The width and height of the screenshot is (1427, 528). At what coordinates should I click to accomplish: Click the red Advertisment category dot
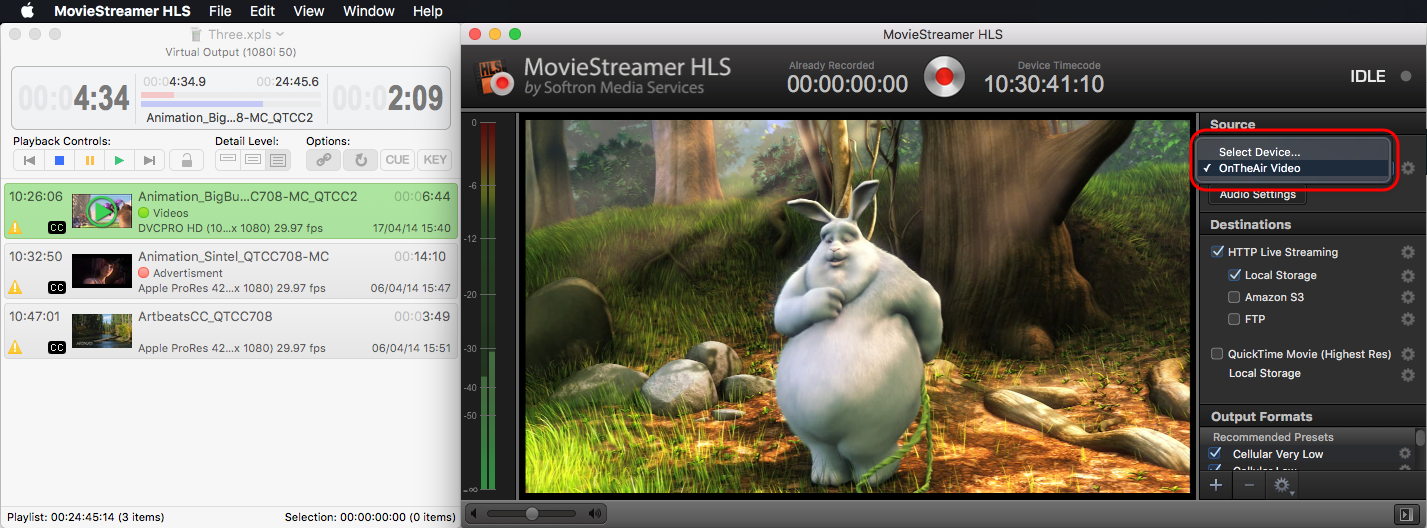pos(144,273)
